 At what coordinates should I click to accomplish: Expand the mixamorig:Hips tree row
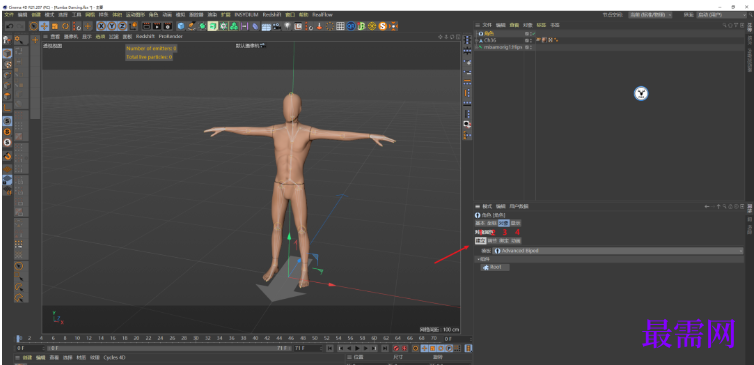(476, 48)
